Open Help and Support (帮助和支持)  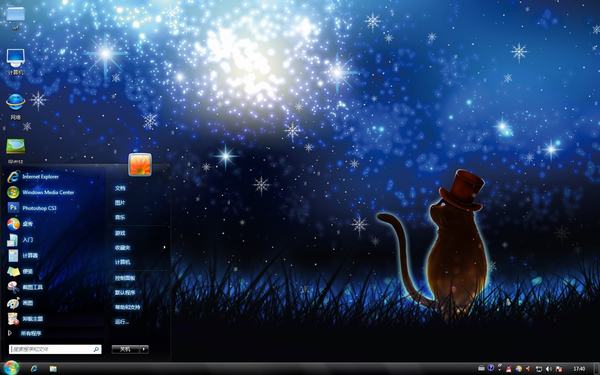127,307
